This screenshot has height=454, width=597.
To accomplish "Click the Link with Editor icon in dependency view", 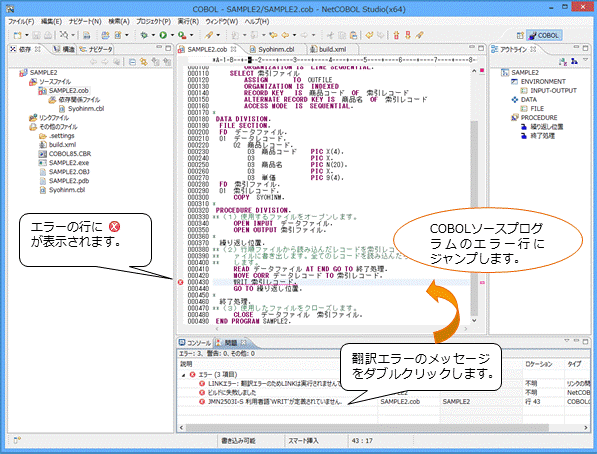I will 144,62.
